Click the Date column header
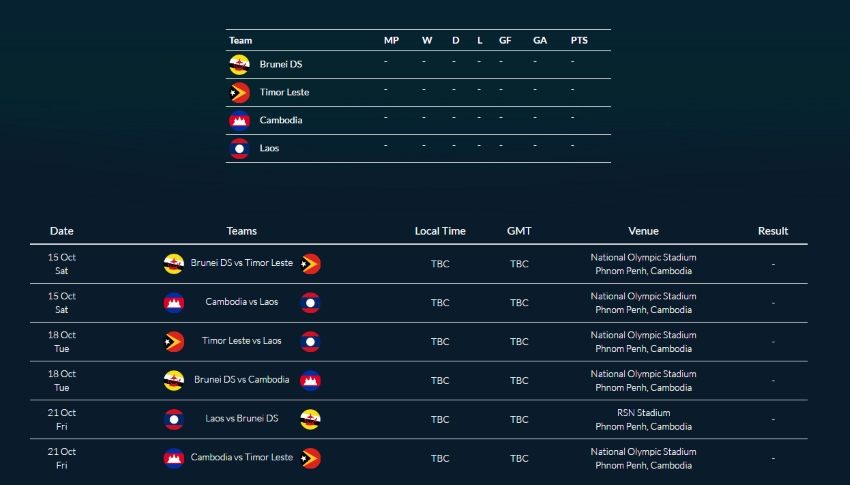 tap(62, 231)
